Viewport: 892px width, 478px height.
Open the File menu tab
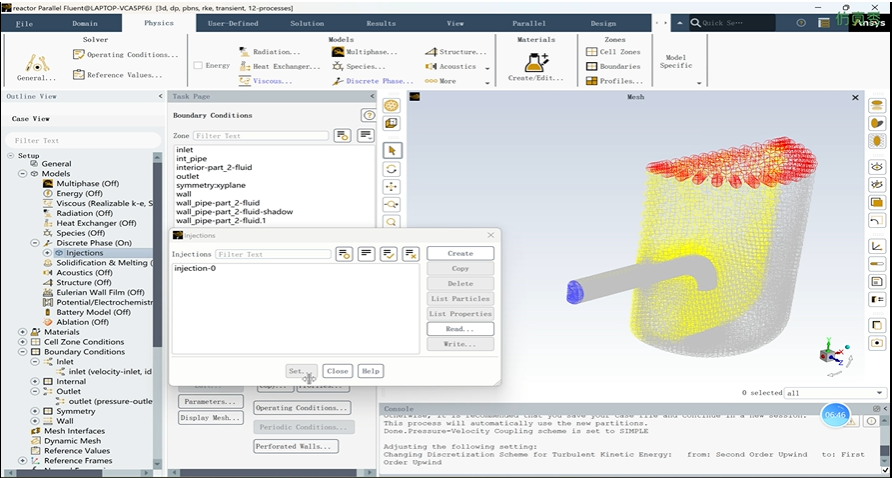click(24, 23)
